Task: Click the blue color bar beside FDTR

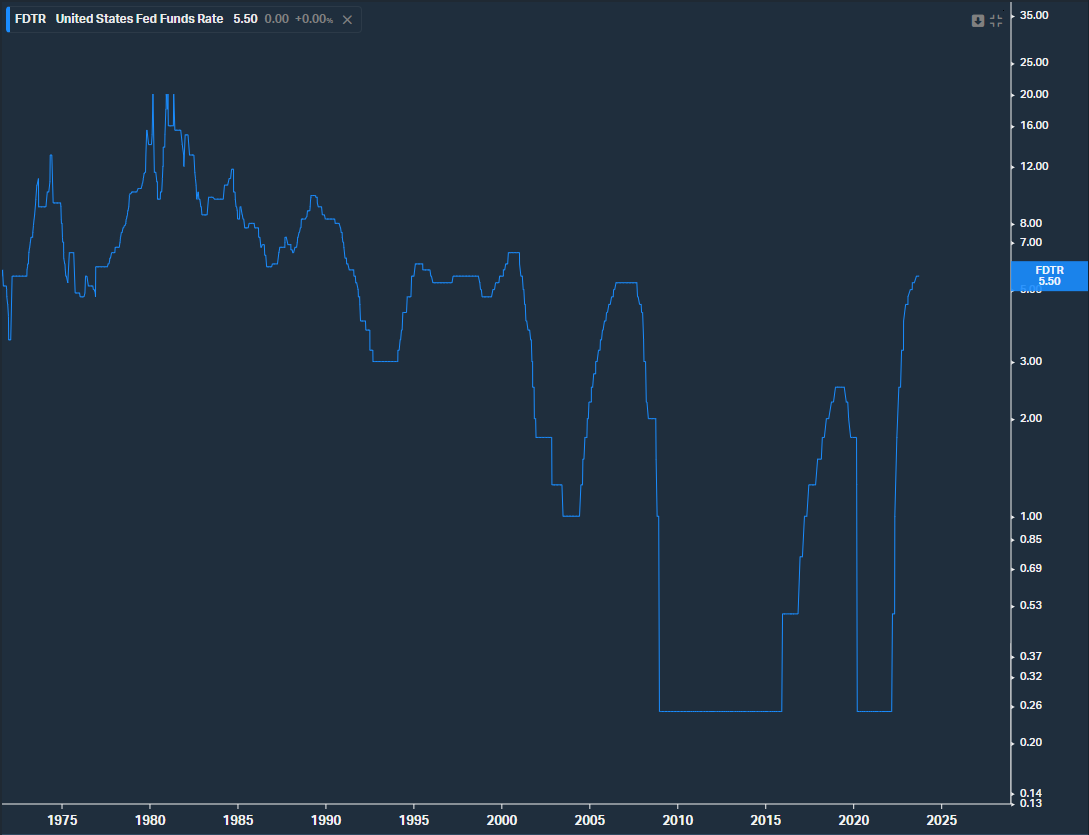Action: [x=8, y=19]
